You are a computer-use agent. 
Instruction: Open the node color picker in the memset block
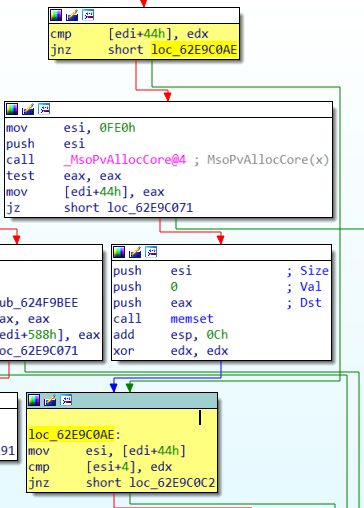point(119,252)
